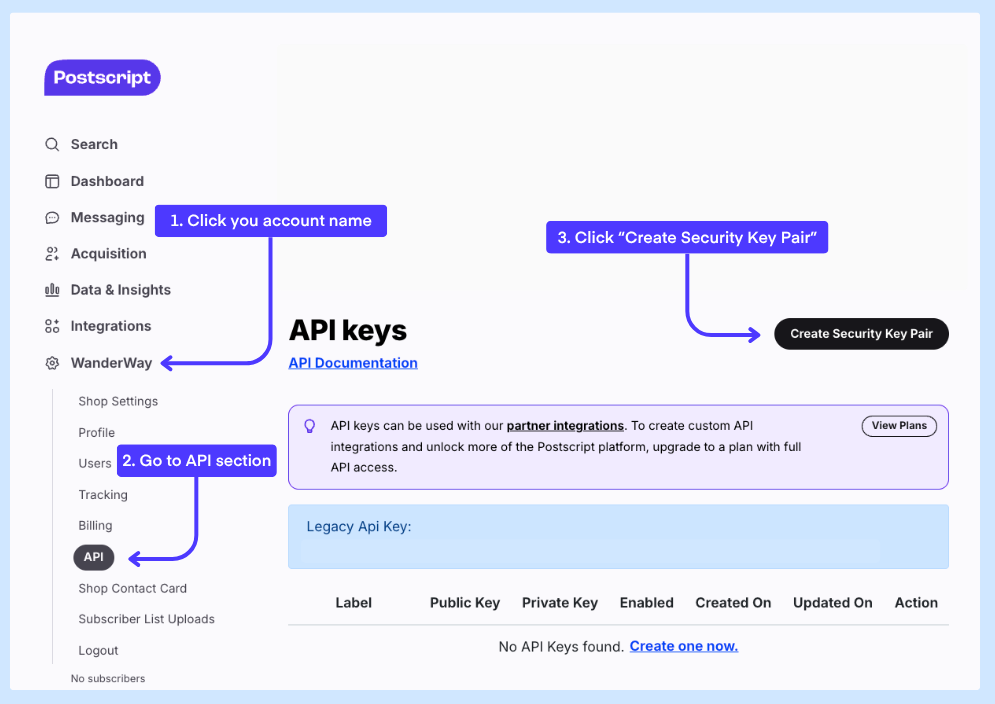Open Data & Insights

click(x=121, y=290)
